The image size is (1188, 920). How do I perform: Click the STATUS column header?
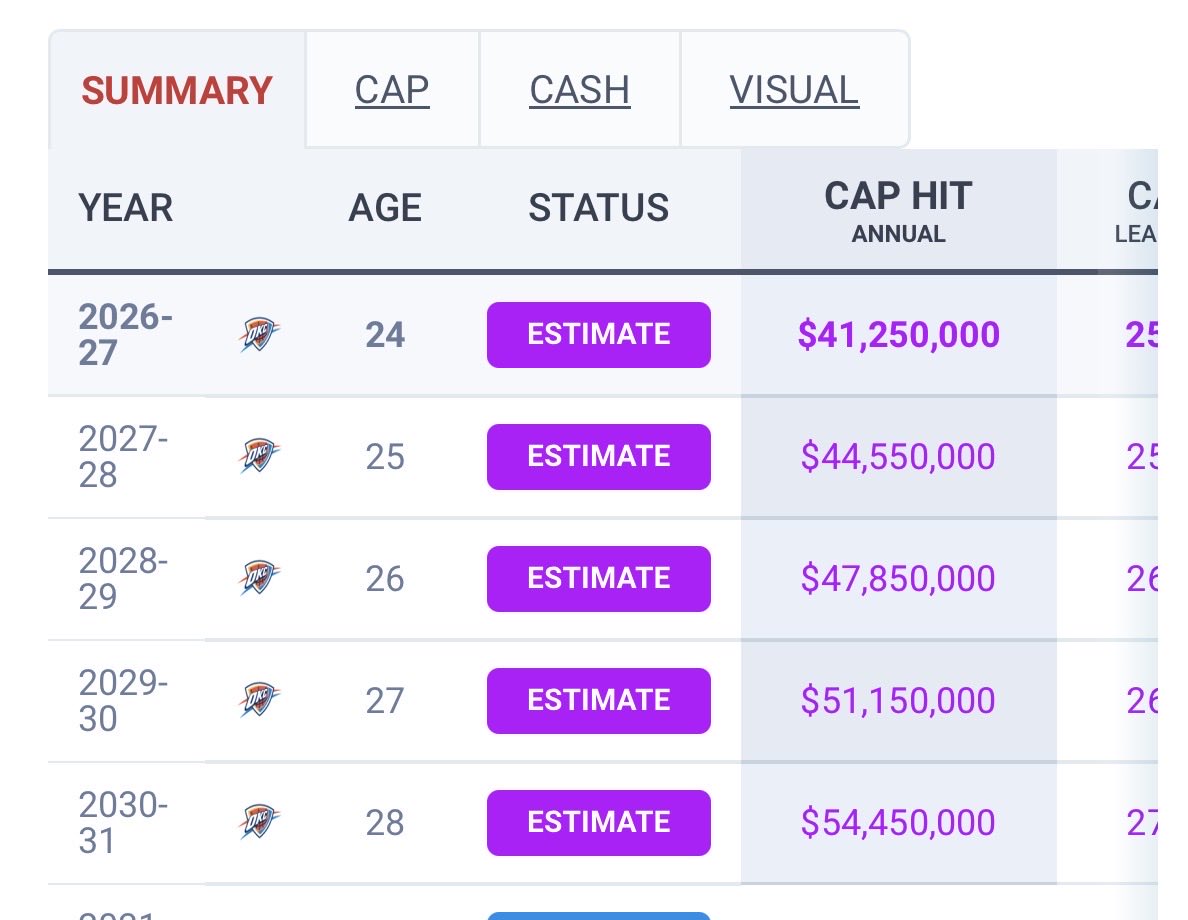(599, 208)
